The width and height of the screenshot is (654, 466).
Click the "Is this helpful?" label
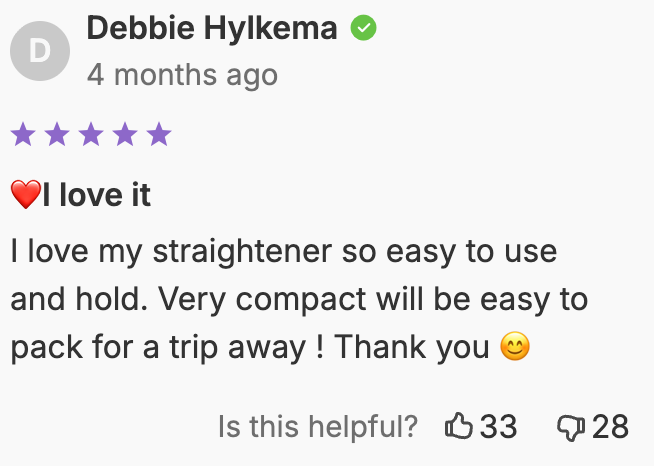317,428
